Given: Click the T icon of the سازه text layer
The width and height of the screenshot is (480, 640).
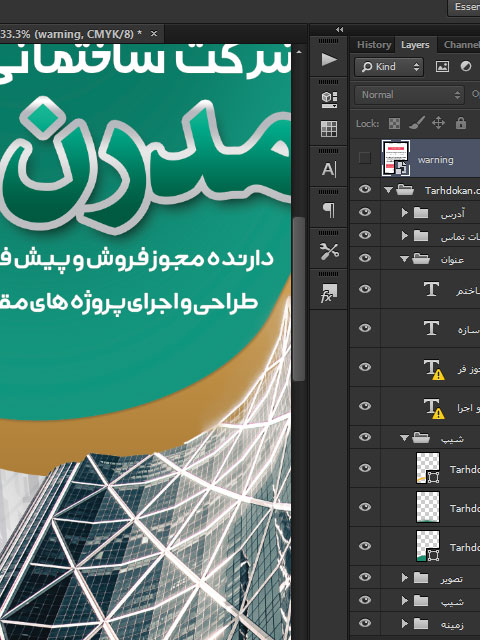Looking at the screenshot, I should pos(431,328).
